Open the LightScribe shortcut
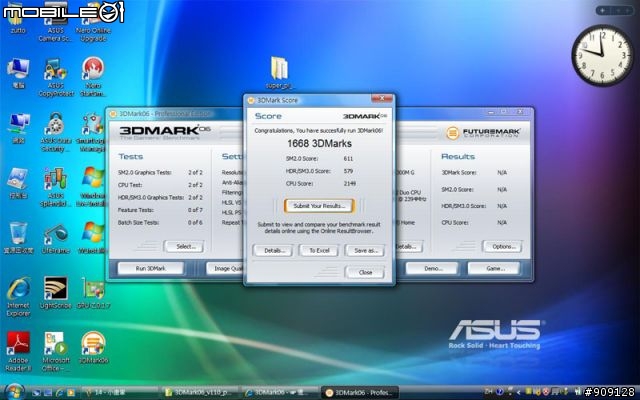 [x=56, y=293]
